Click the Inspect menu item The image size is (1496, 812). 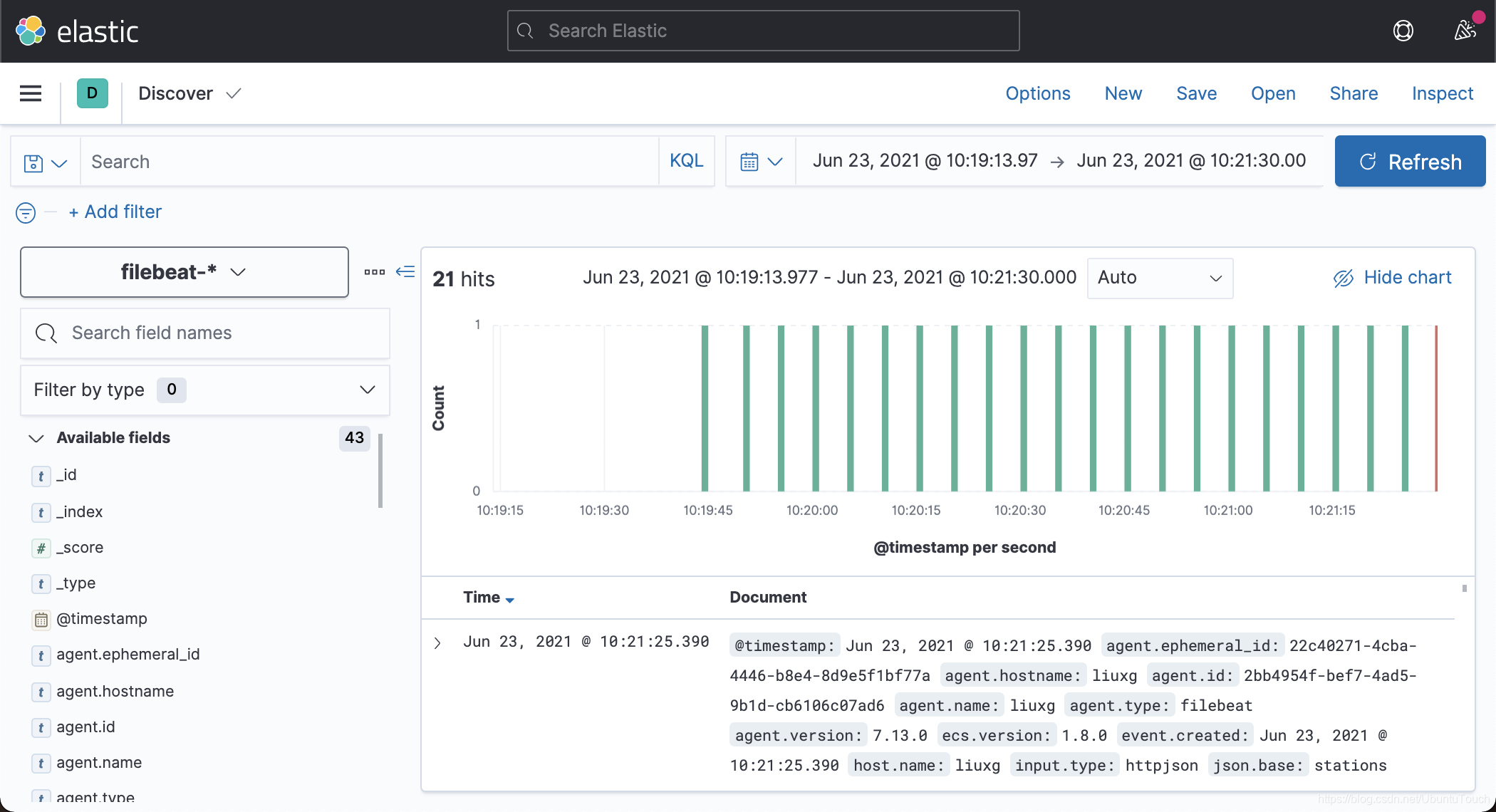(x=1442, y=93)
